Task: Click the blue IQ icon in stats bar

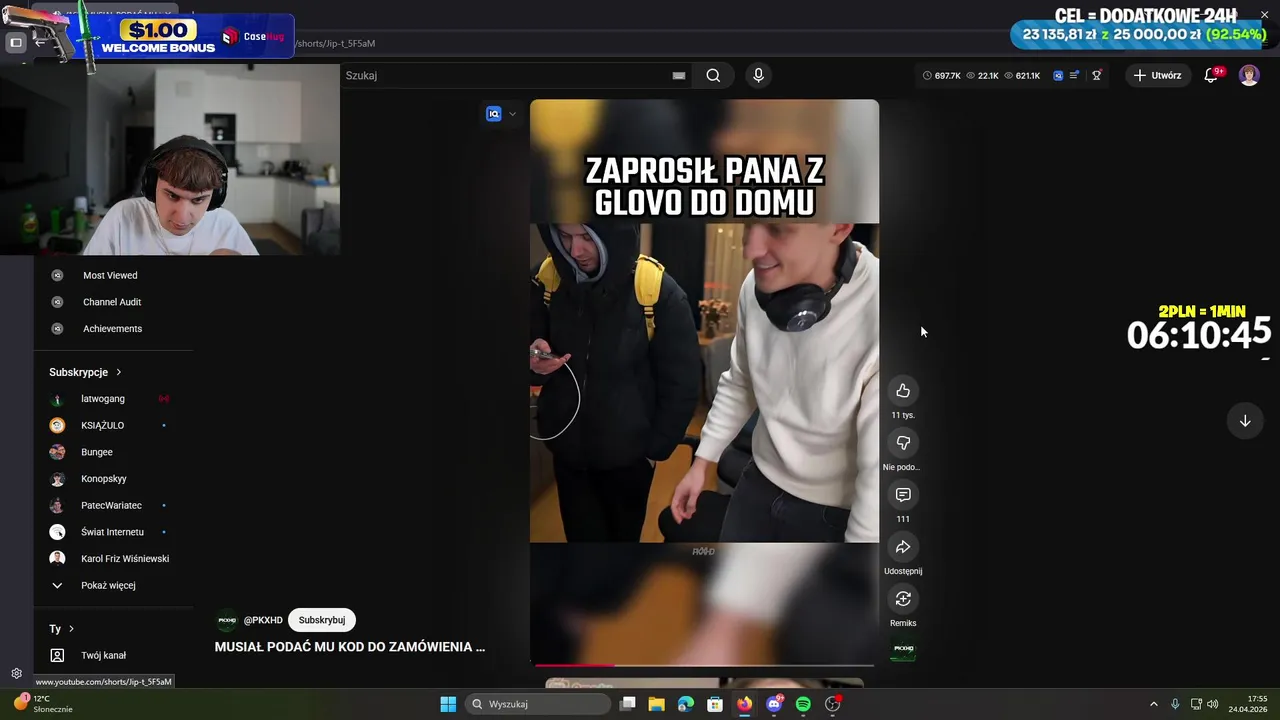Action: (1058, 75)
